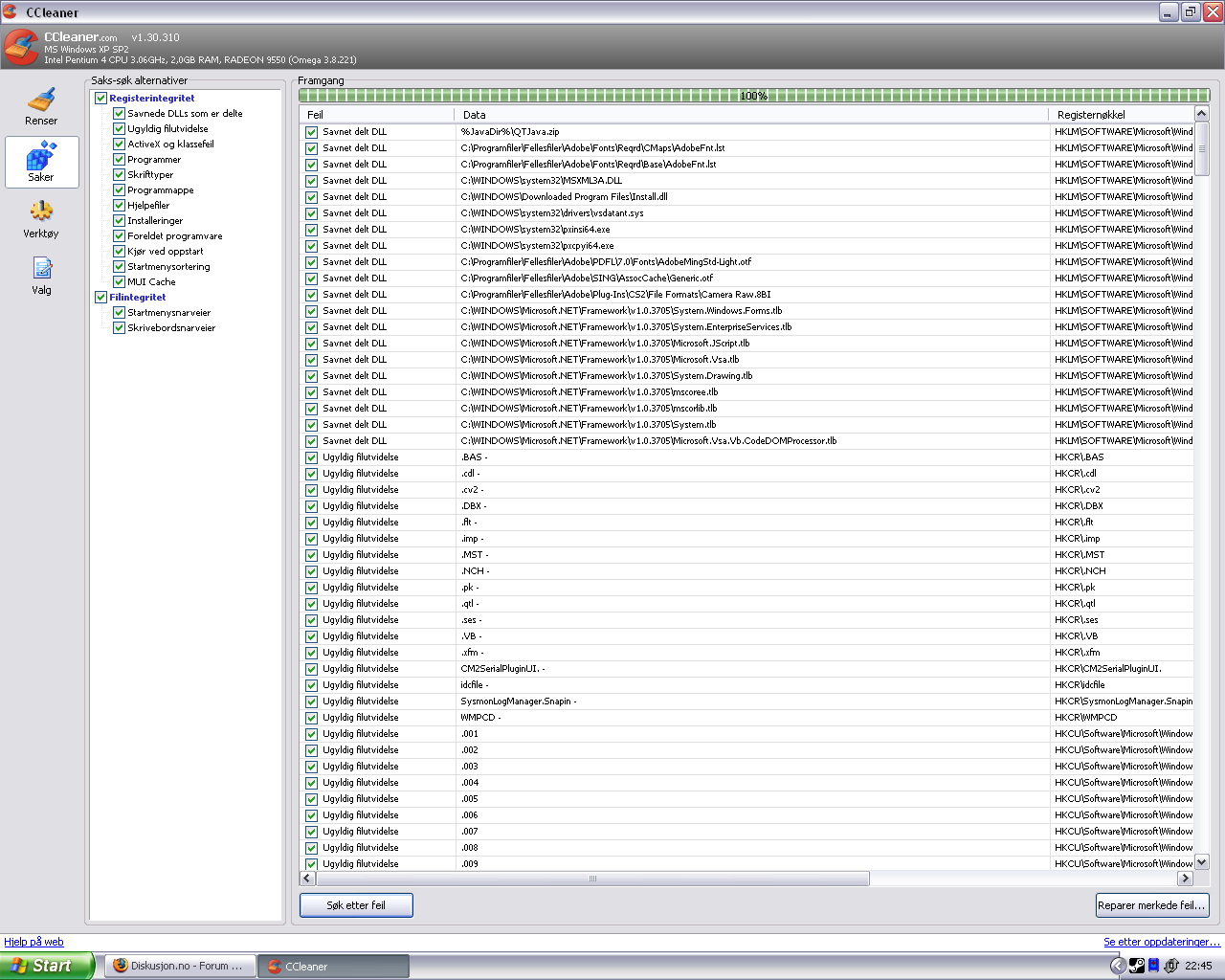This screenshot has height=980, width=1225.
Task: Select the mscorlib.tlb result entry
Action: (589, 409)
